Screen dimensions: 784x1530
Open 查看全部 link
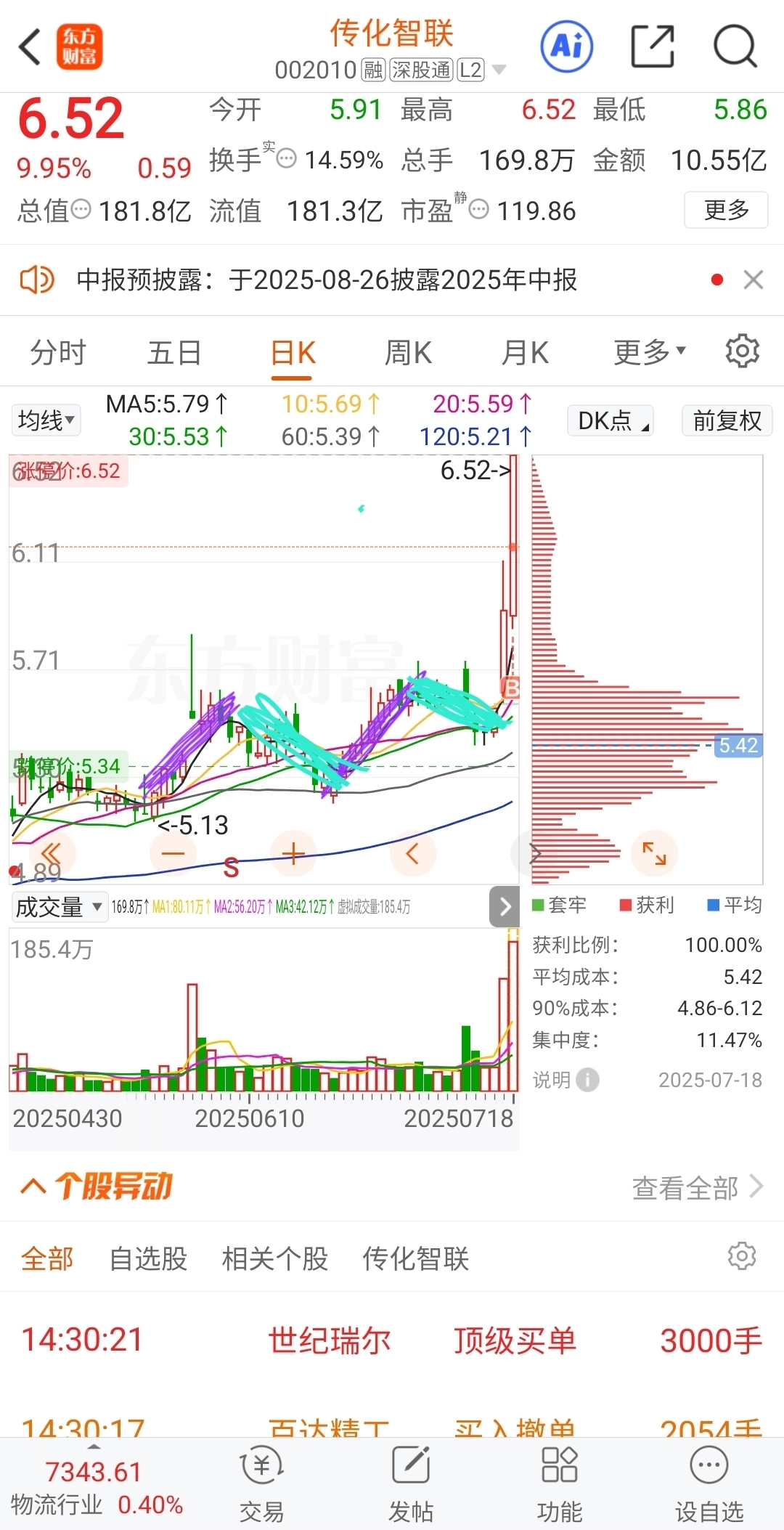tap(697, 1188)
